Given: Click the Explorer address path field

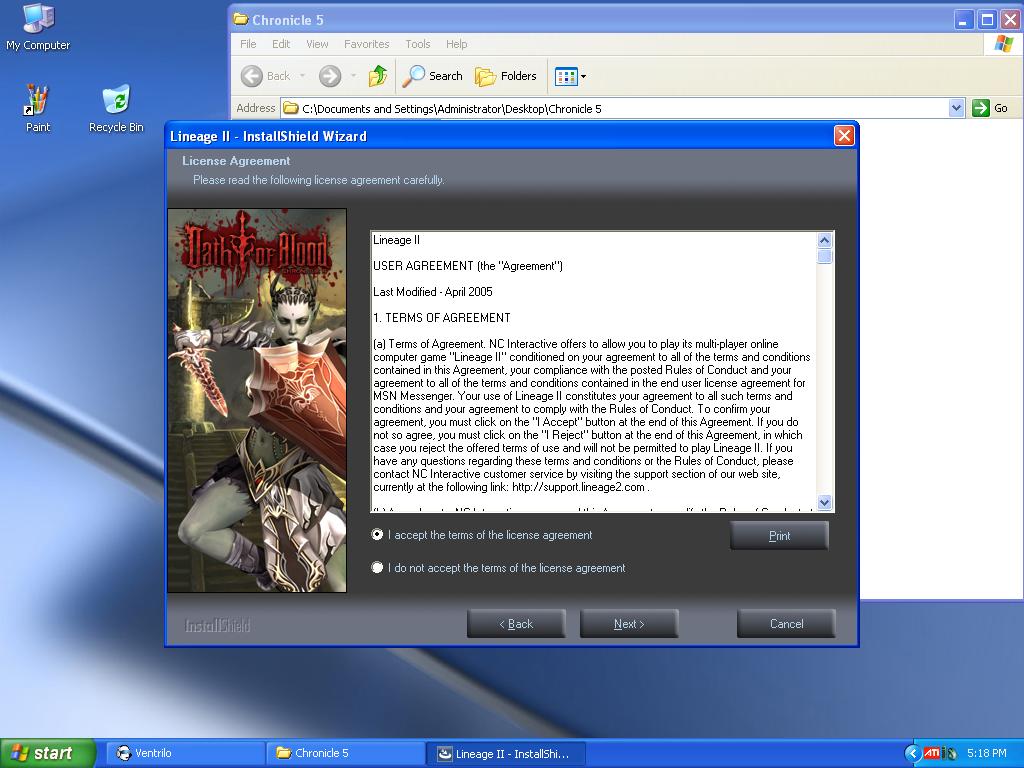Looking at the screenshot, I should 614,108.
